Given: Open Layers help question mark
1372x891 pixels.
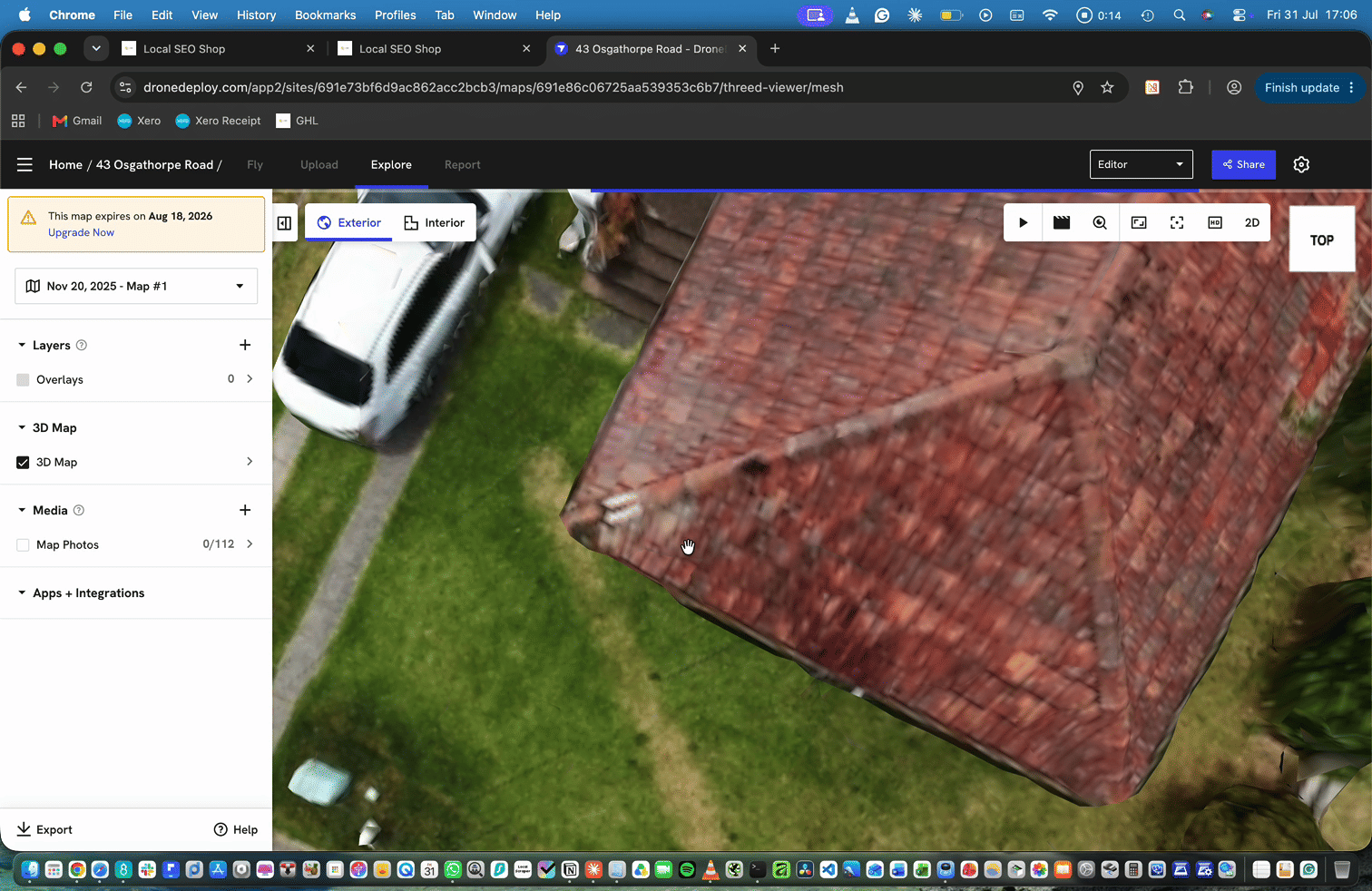Looking at the screenshot, I should 82,345.
